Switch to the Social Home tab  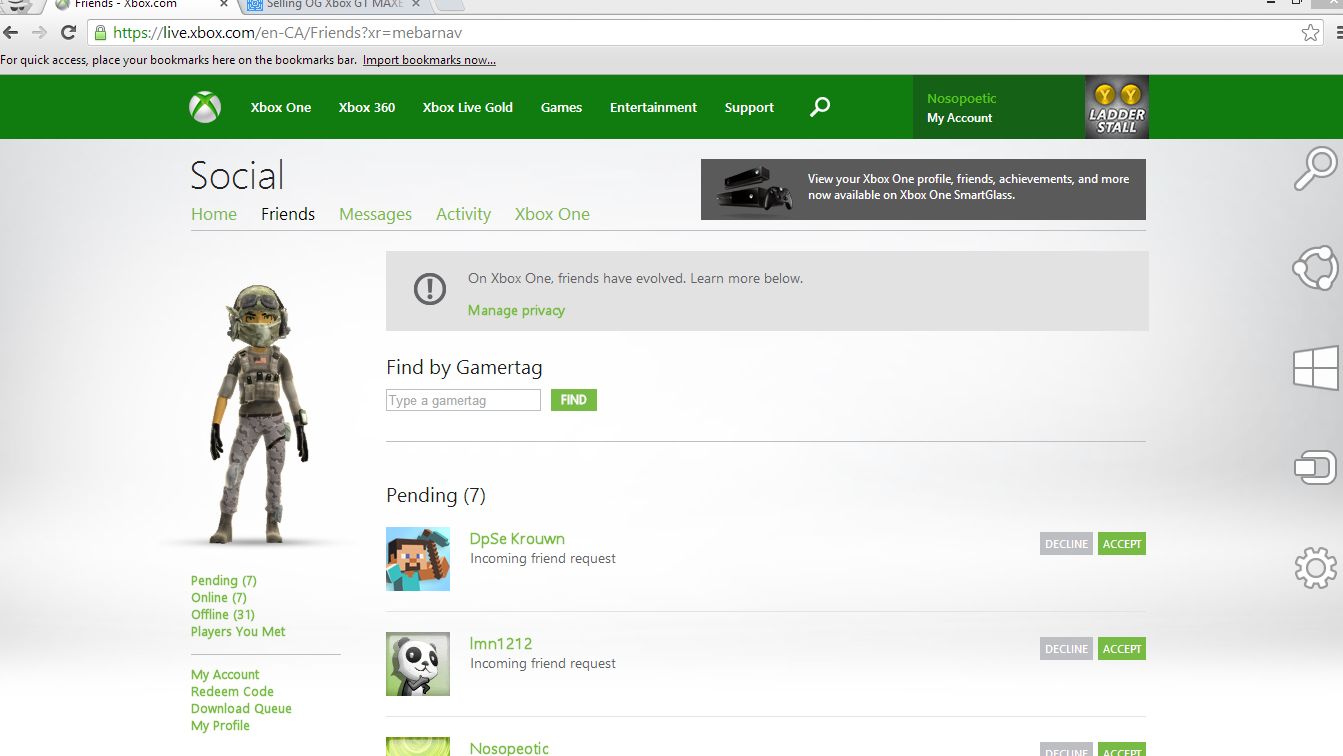point(214,214)
